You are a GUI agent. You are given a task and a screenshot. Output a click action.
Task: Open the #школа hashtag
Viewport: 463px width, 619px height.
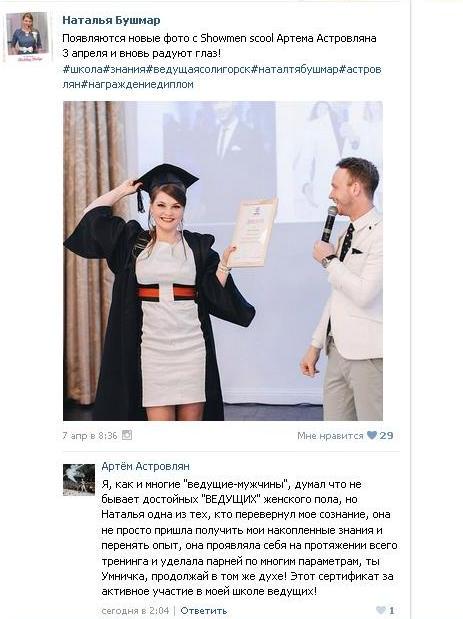coord(83,69)
